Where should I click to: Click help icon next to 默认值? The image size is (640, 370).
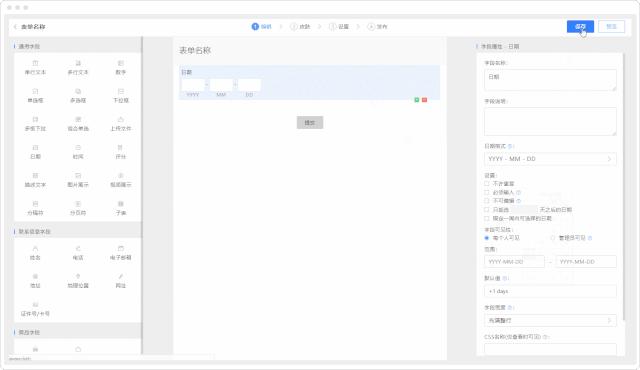[505, 278]
